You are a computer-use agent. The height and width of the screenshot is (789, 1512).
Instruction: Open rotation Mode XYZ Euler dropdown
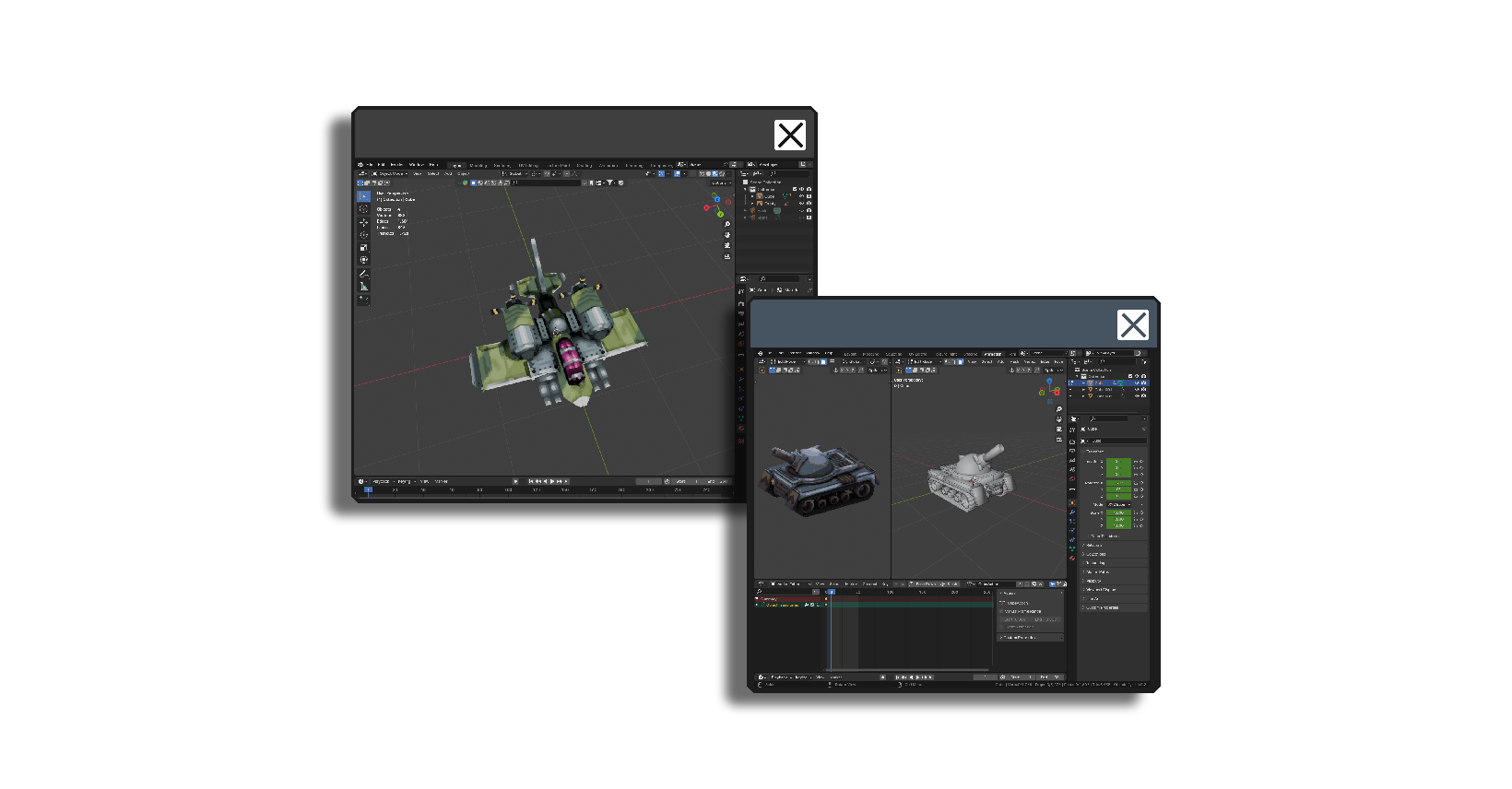pyautogui.click(x=1119, y=505)
